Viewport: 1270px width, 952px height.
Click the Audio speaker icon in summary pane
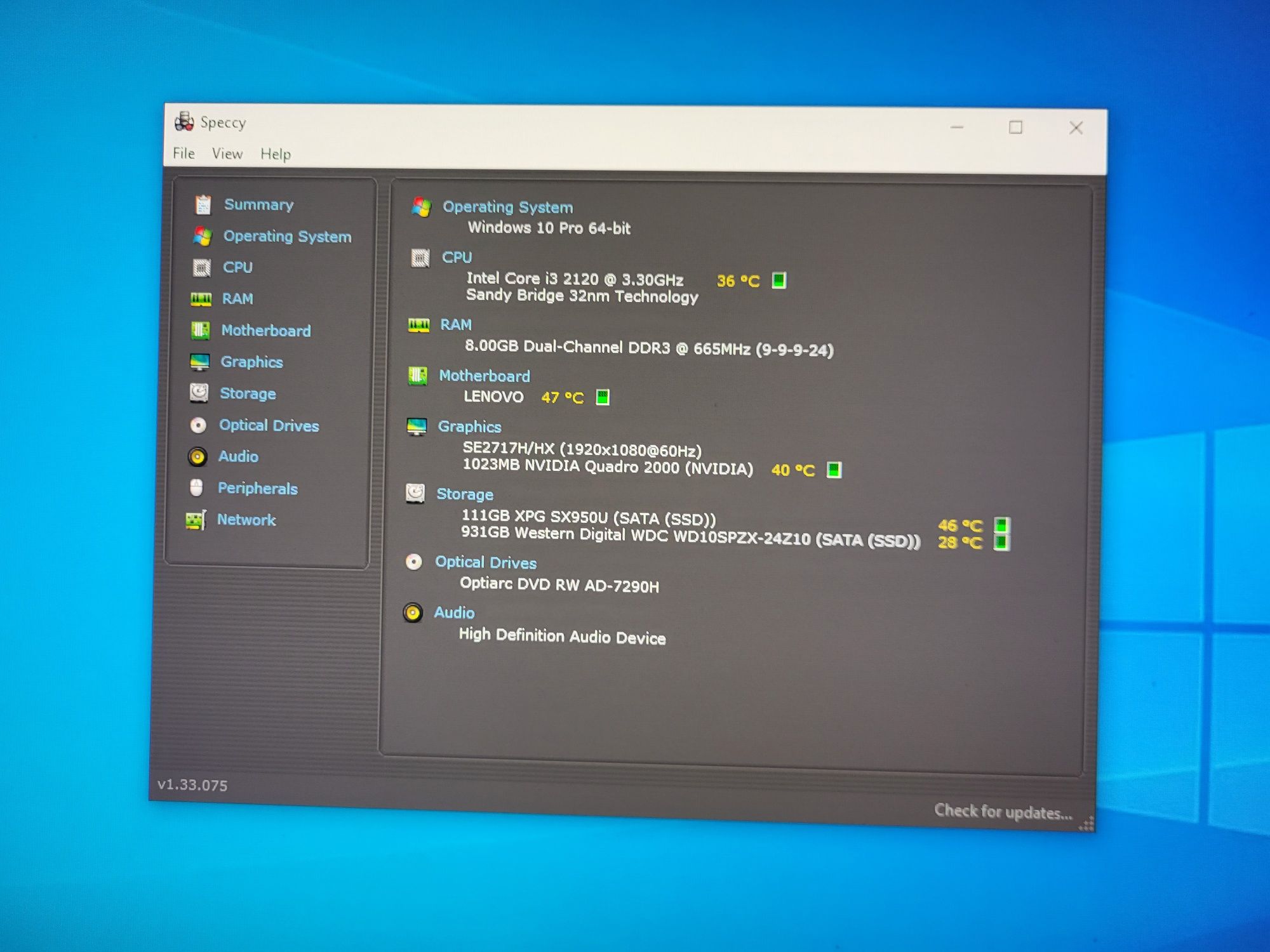tap(413, 612)
